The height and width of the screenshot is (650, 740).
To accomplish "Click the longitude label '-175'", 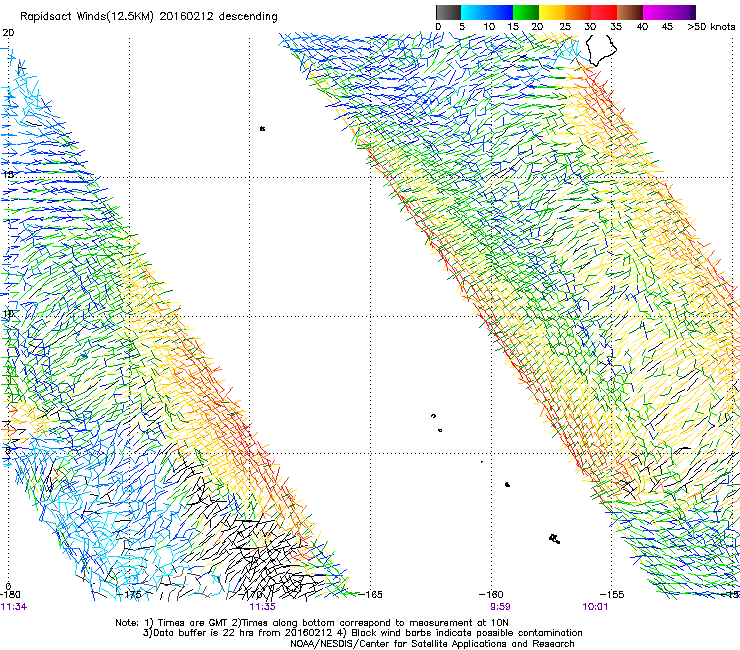I will [129, 595].
